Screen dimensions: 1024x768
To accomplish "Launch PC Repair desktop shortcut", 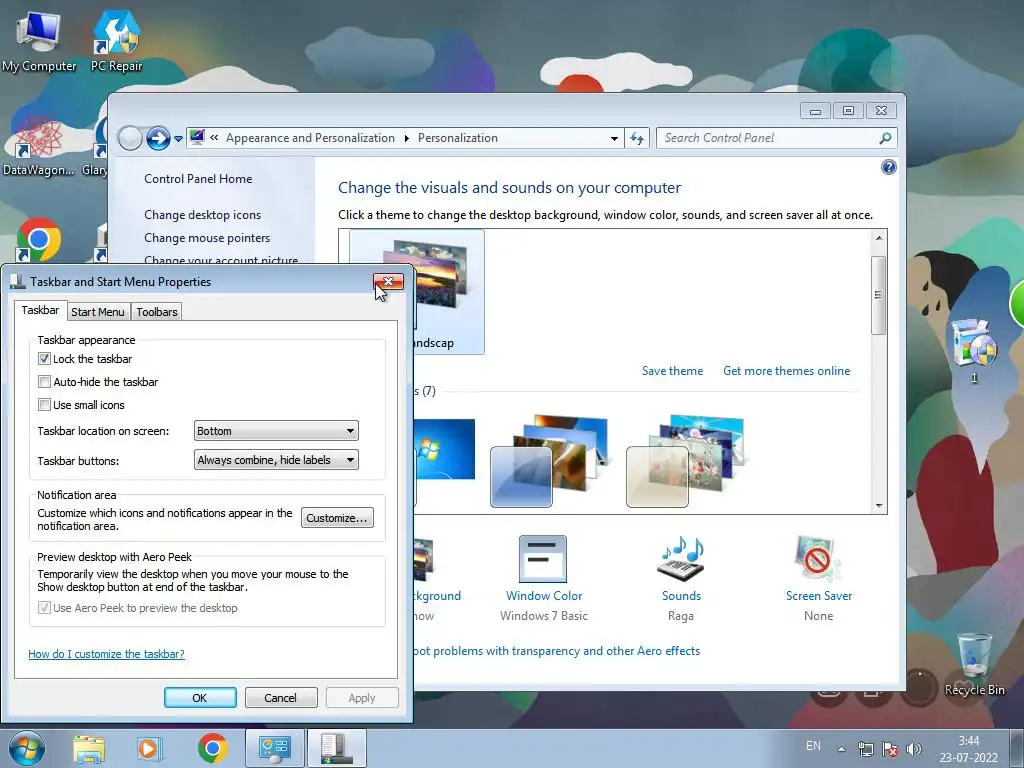I will 116,42.
